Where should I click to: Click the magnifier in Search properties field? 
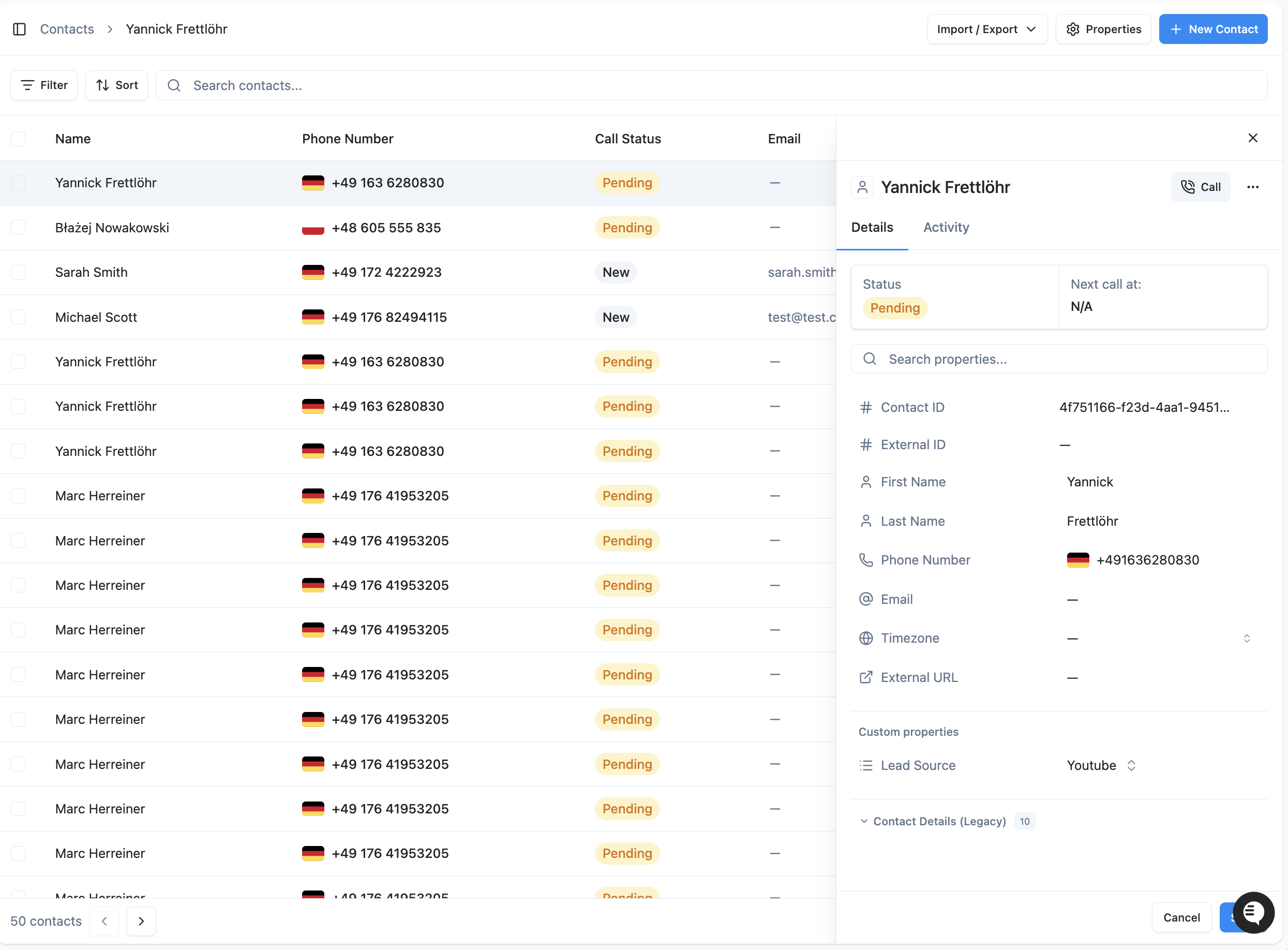click(870, 359)
